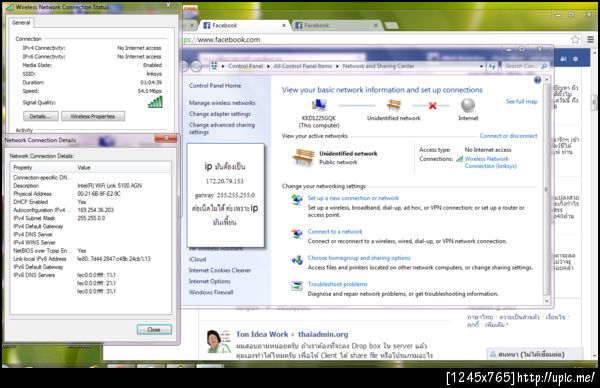The width and height of the screenshot is (600, 388).
Task: Open the Chrome menu icon
Action: (591, 39)
